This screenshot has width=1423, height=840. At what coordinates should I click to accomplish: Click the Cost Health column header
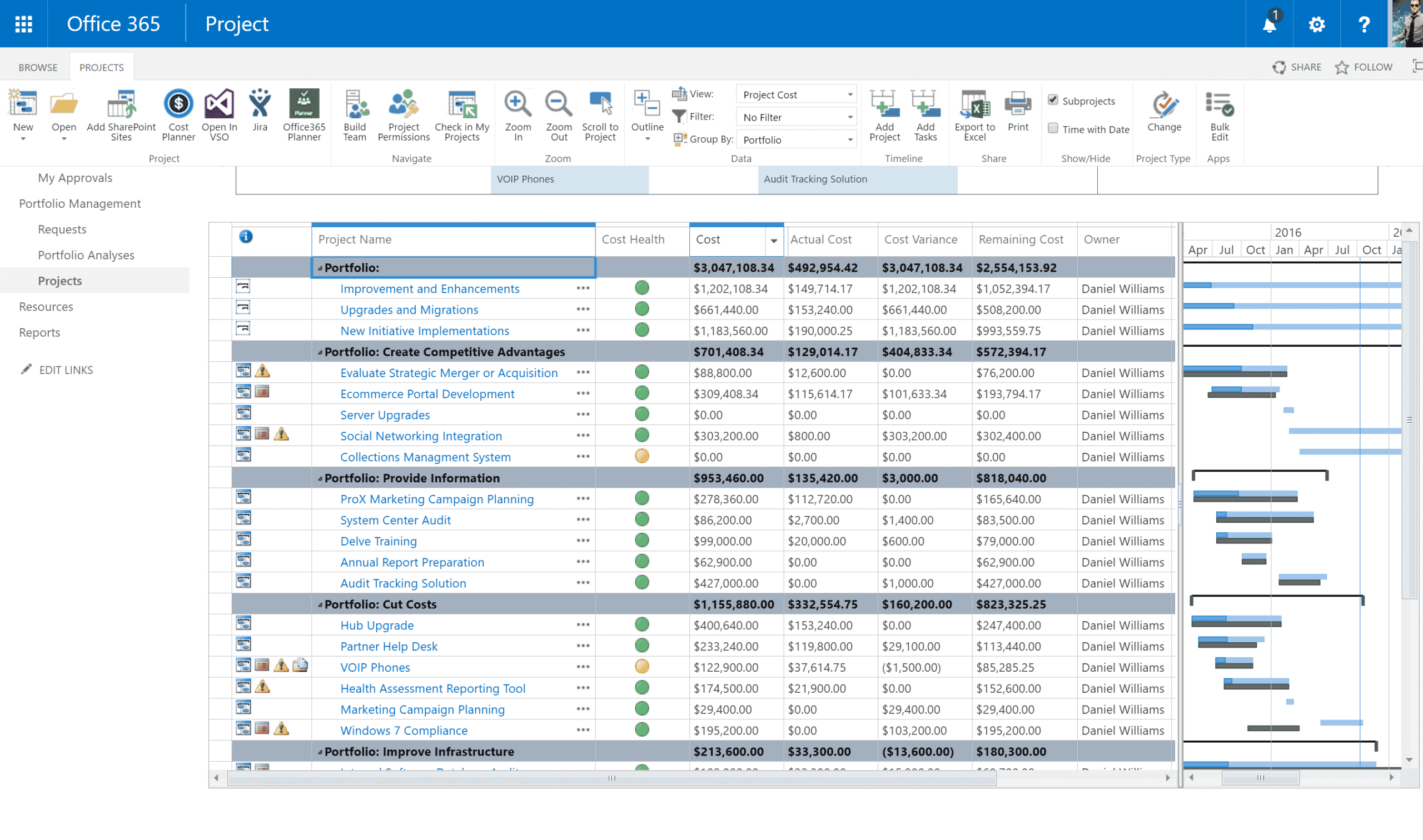pyautogui.click(x=633, y=239)
